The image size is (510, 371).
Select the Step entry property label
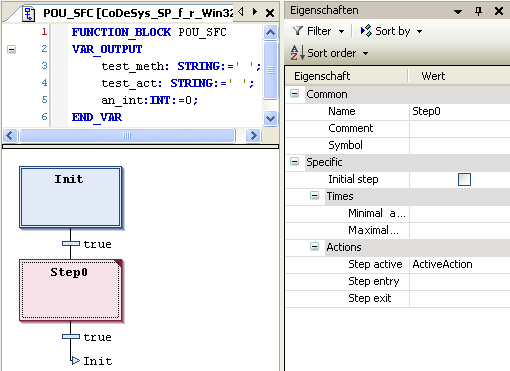coord(374,281)
